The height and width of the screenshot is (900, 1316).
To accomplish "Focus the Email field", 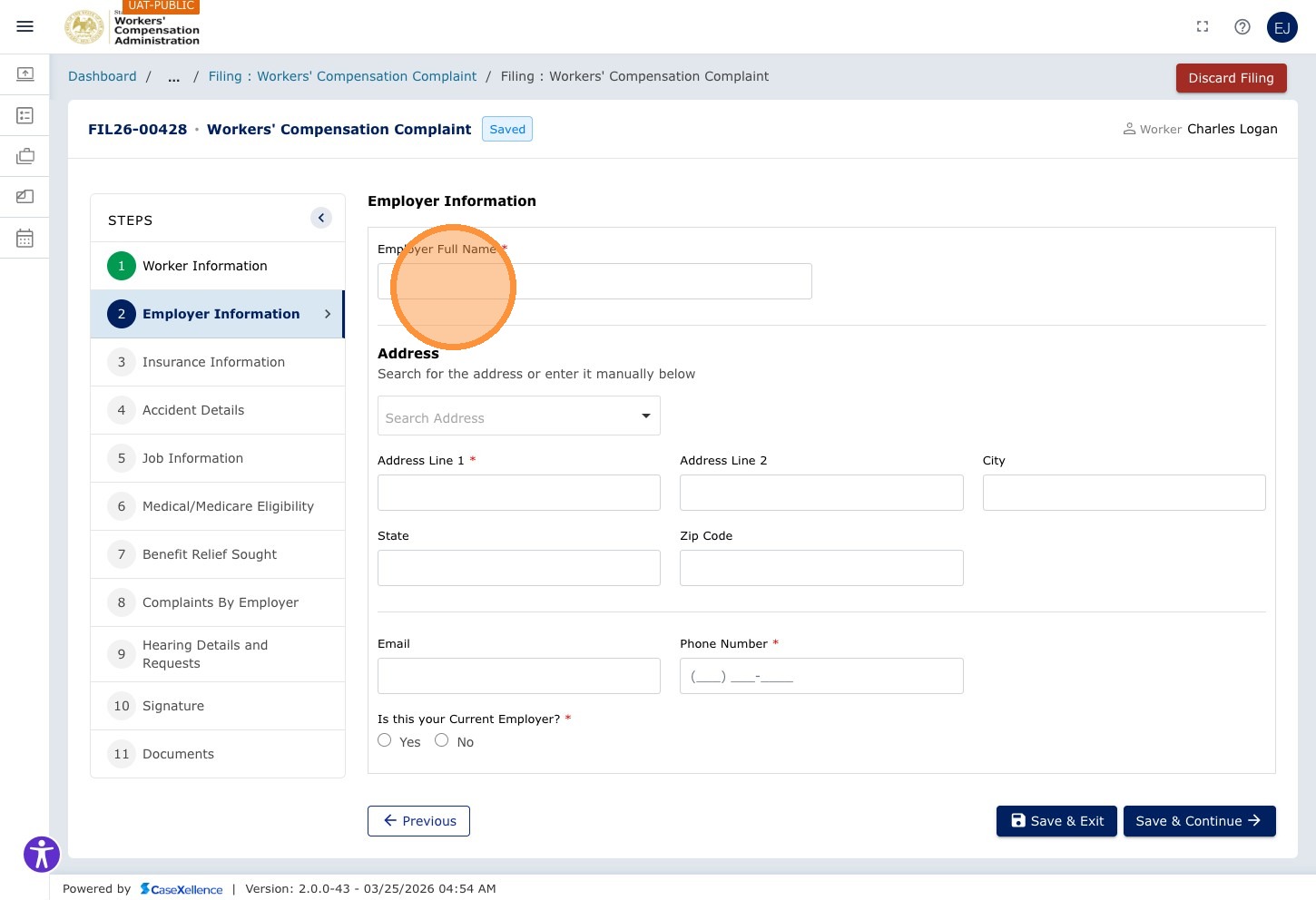I will click(x=519, y=676).
